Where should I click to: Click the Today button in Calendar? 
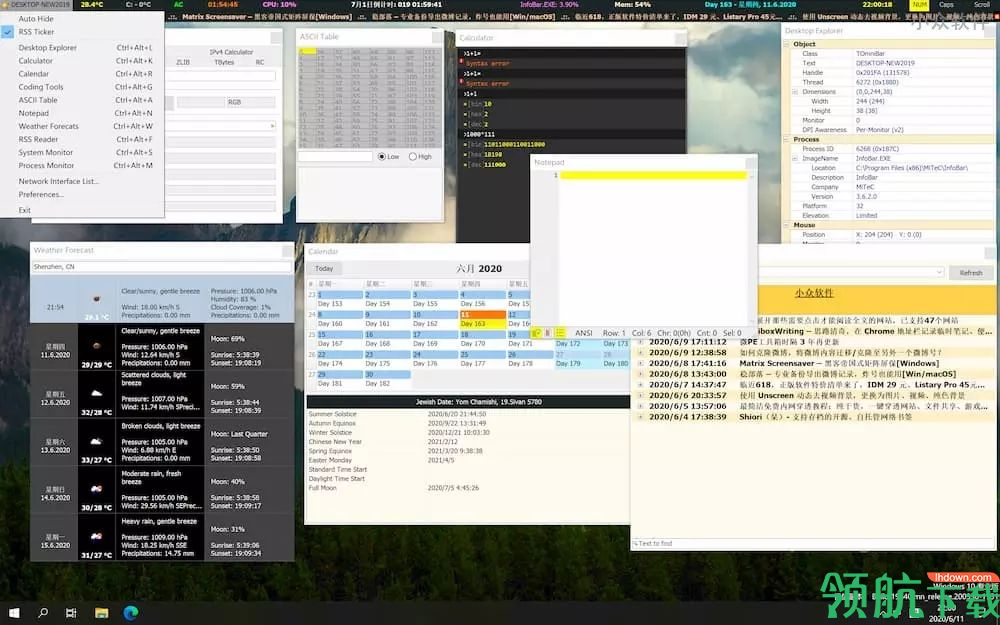324,268
